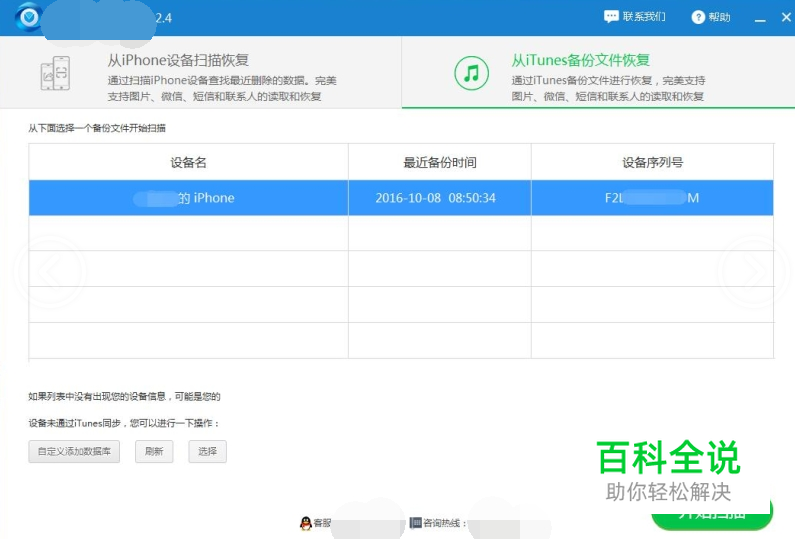The image size is (795, 539).
Task: Click the green iTunes music note icon
Action: (x=472, y=73)
